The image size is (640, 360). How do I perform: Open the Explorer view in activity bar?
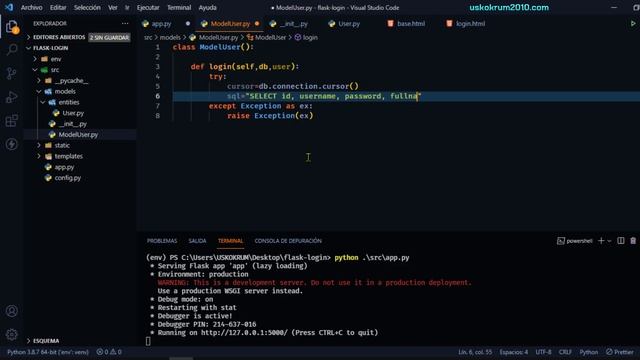tap(12, 27)
